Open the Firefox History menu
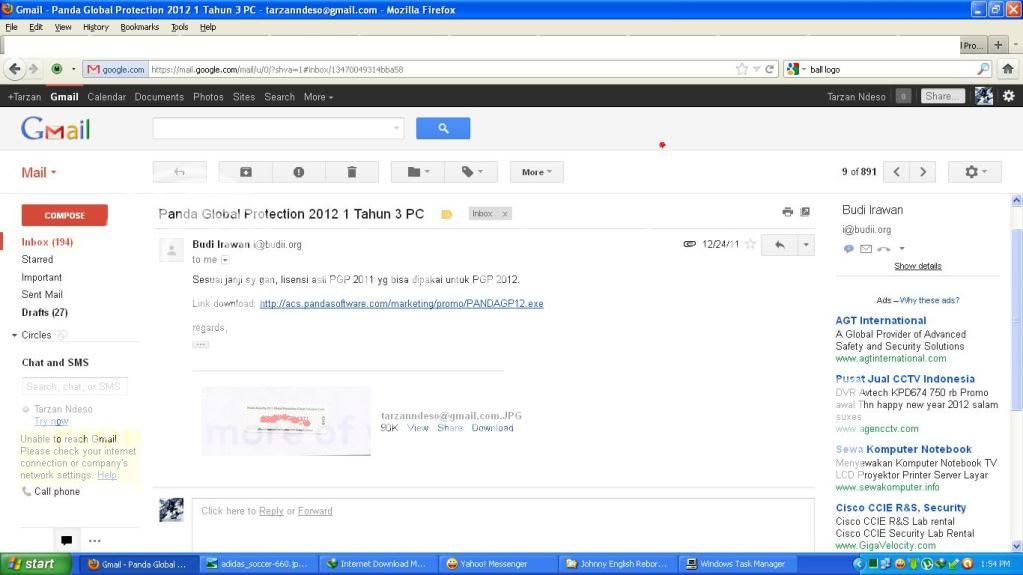 point(95,27)
